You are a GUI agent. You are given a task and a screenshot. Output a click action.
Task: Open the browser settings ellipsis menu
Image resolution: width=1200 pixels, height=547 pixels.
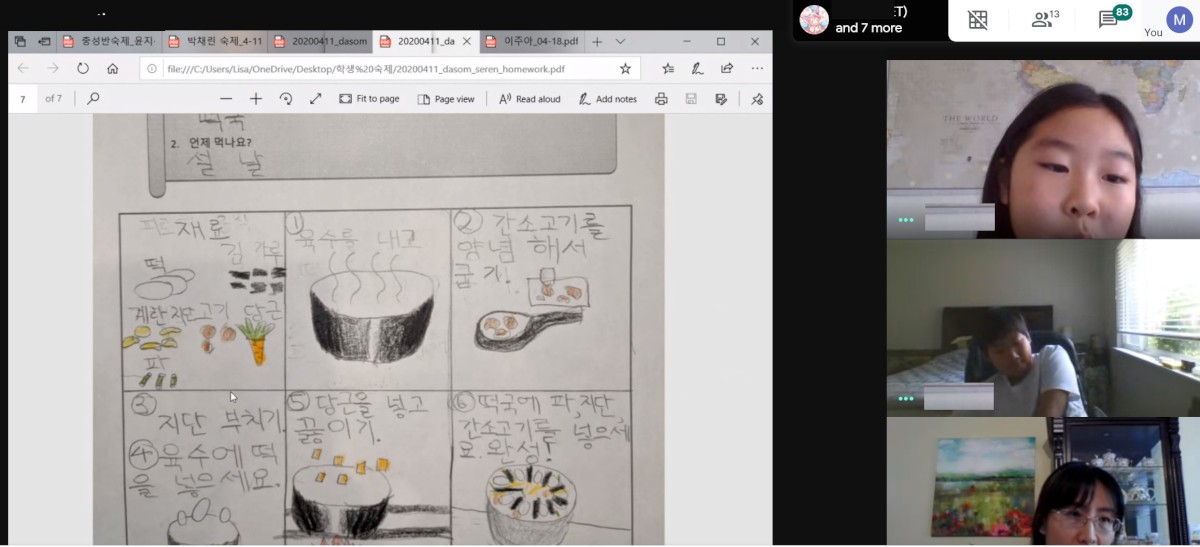click(x=757, y=69)
